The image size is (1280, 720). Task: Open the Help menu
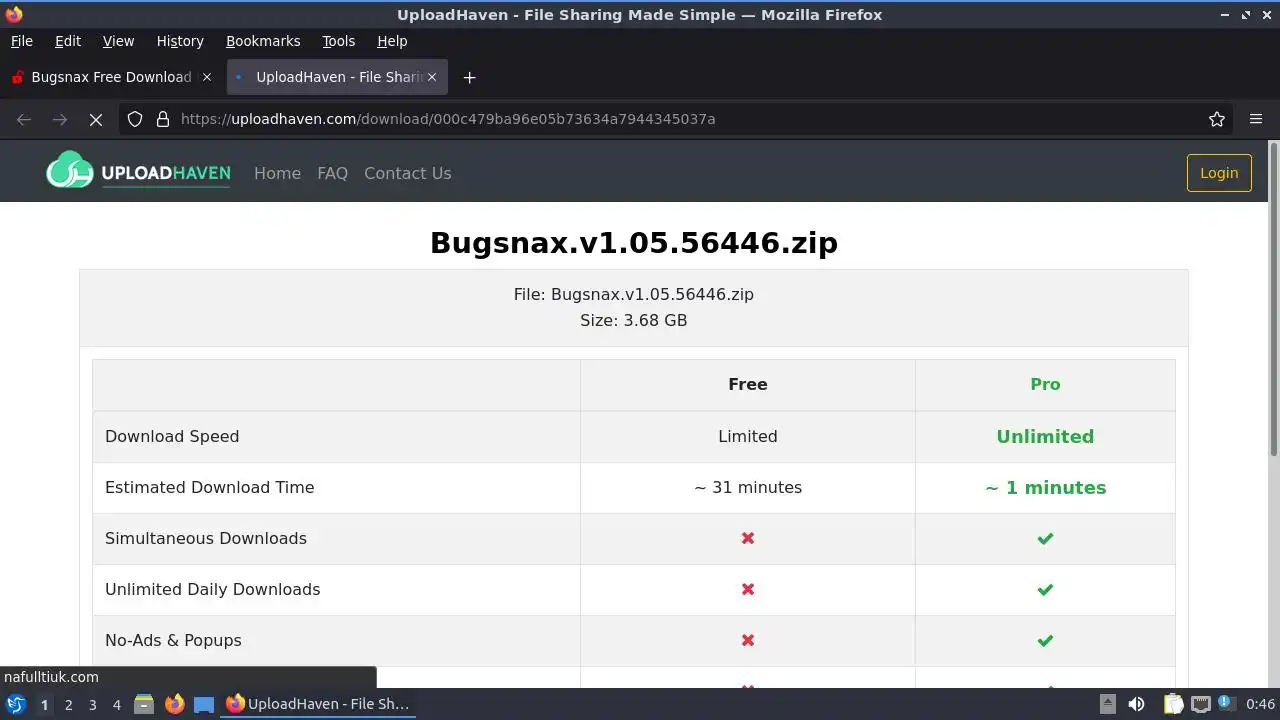[392, 41]
